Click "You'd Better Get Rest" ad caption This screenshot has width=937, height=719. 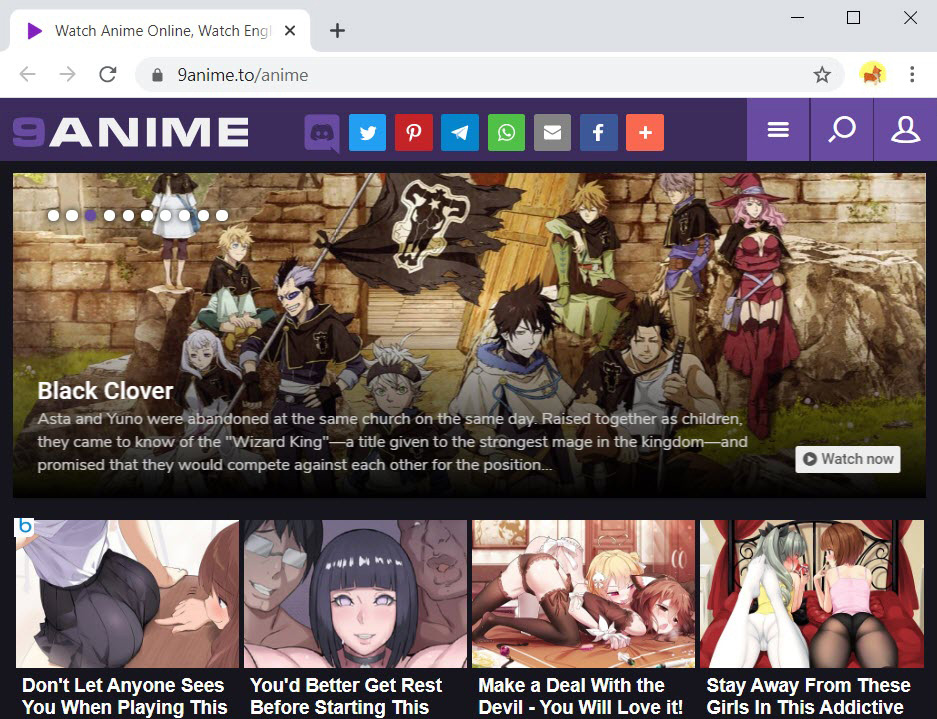coord(345,696)
